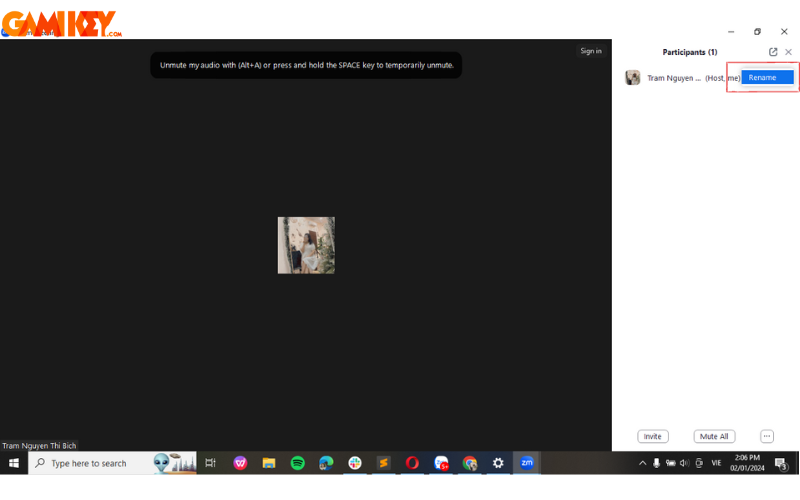800x500 pixels.
Task: Open the Zoom icon in taskbar
Action: tap(527, 463)
